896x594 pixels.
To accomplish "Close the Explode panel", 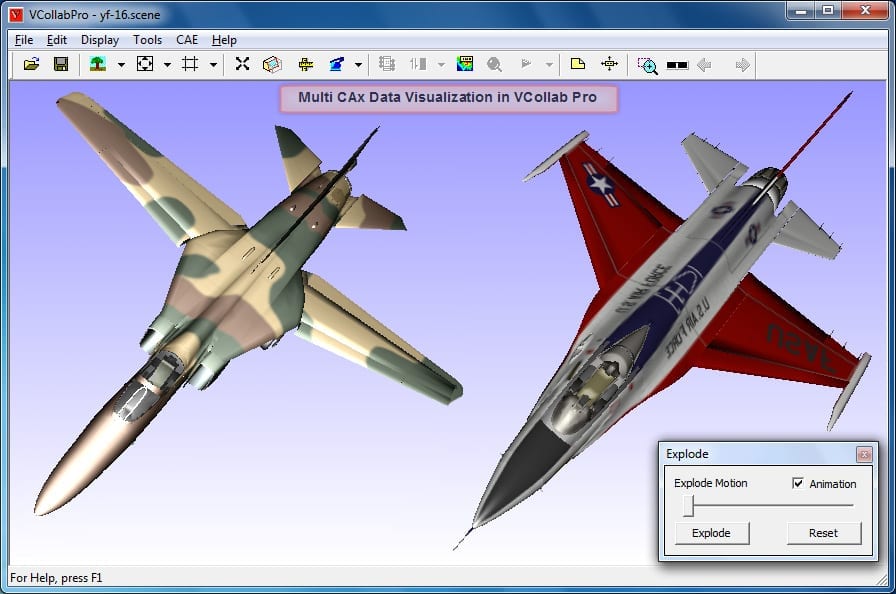I will tap(864, 454).
